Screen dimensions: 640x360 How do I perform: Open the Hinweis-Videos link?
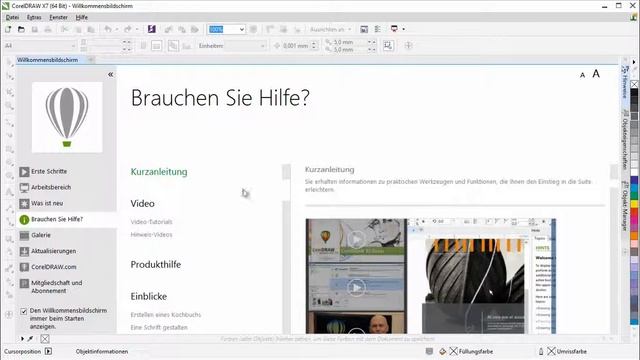151,235
